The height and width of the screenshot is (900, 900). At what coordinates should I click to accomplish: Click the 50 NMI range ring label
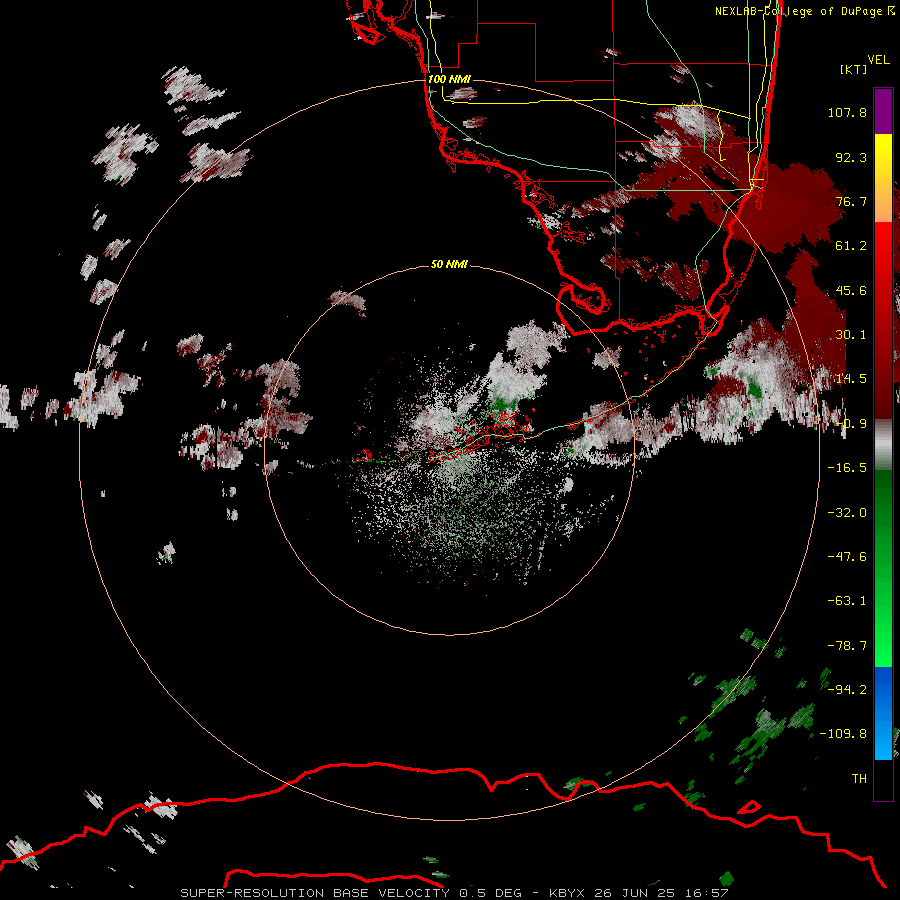coord(449,264)
